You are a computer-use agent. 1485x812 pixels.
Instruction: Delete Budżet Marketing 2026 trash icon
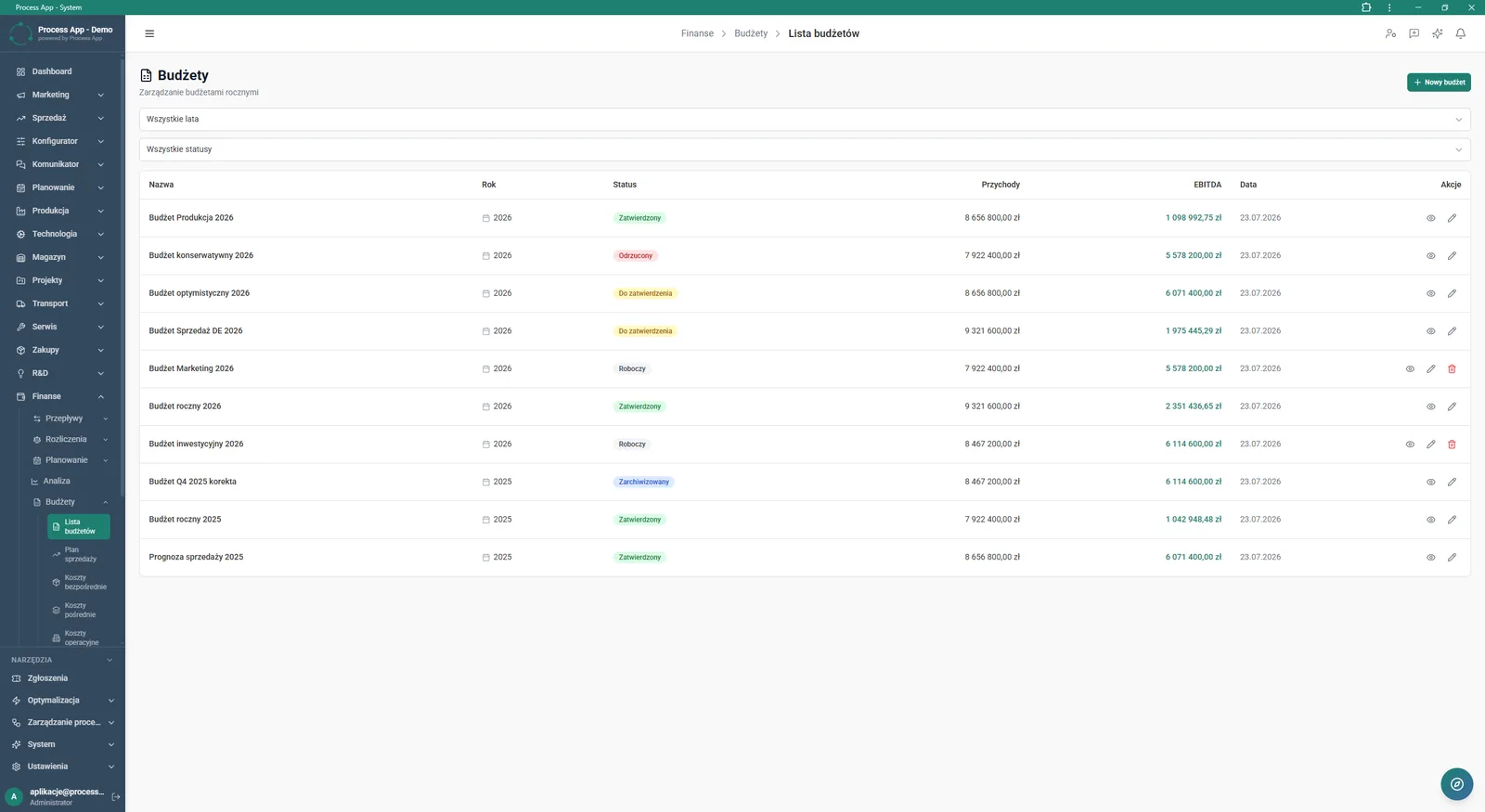pos(1452,368)
